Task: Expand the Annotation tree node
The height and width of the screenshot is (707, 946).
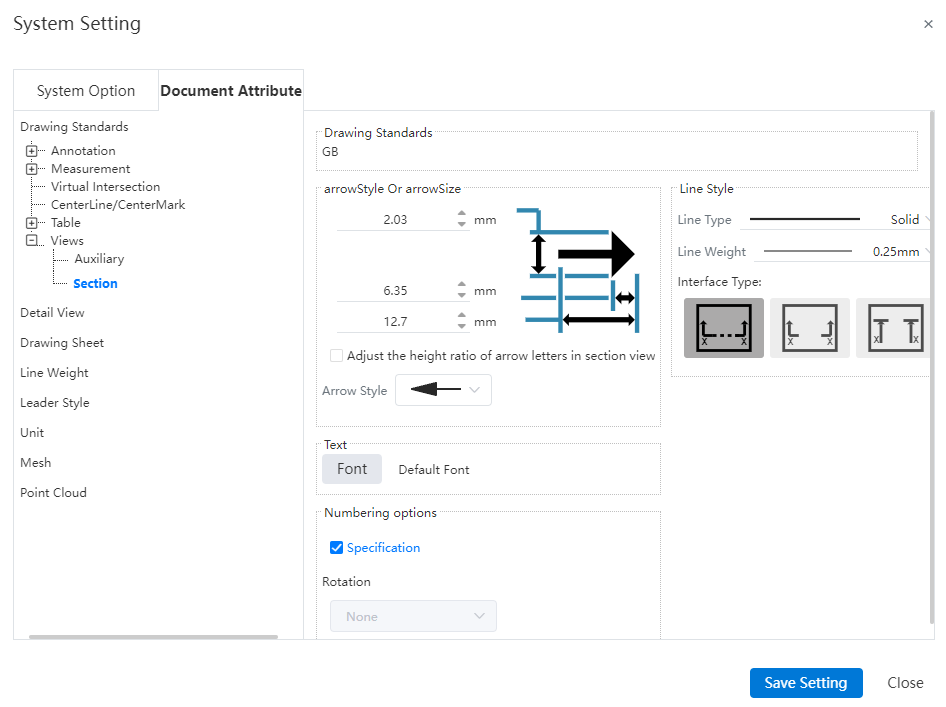Action: 31,151
